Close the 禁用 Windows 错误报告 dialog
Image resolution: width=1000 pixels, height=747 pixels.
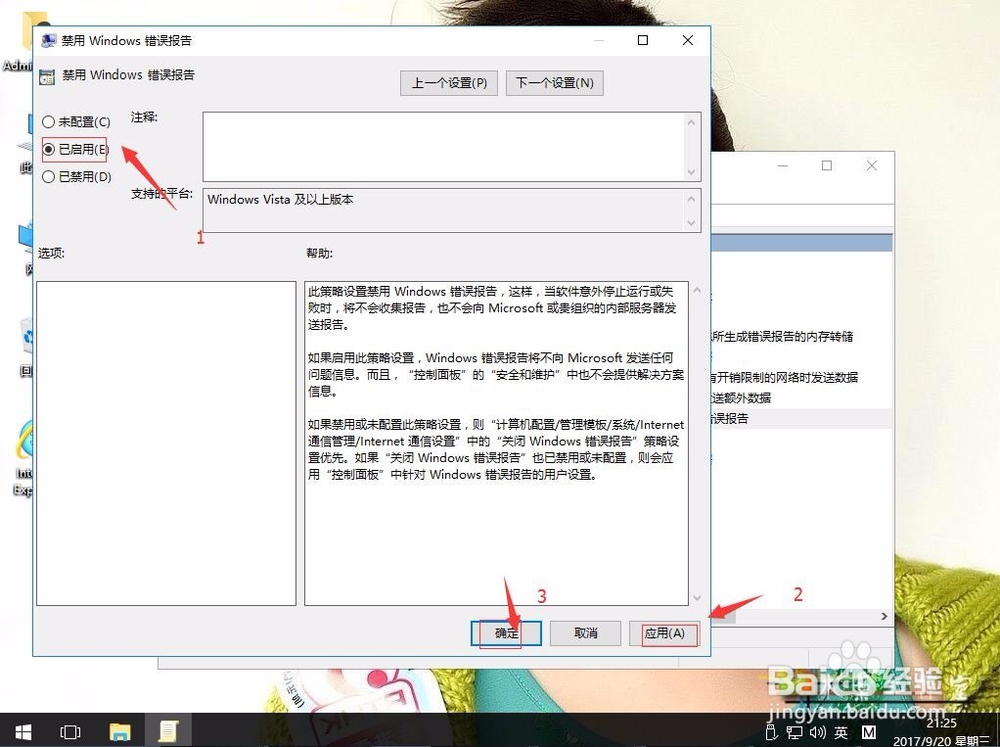[x=688, y=40]
